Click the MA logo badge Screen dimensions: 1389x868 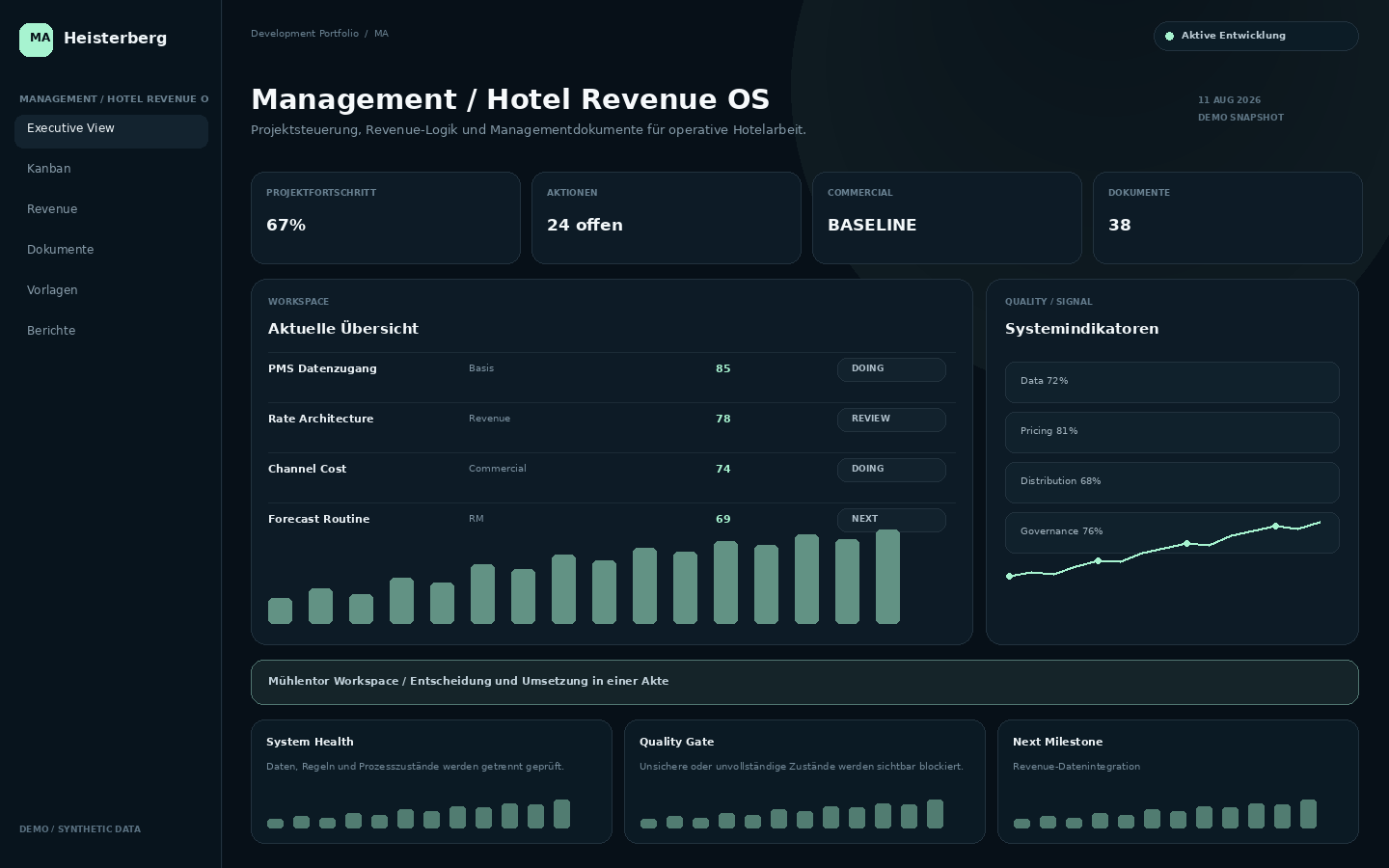pos(37,41)
